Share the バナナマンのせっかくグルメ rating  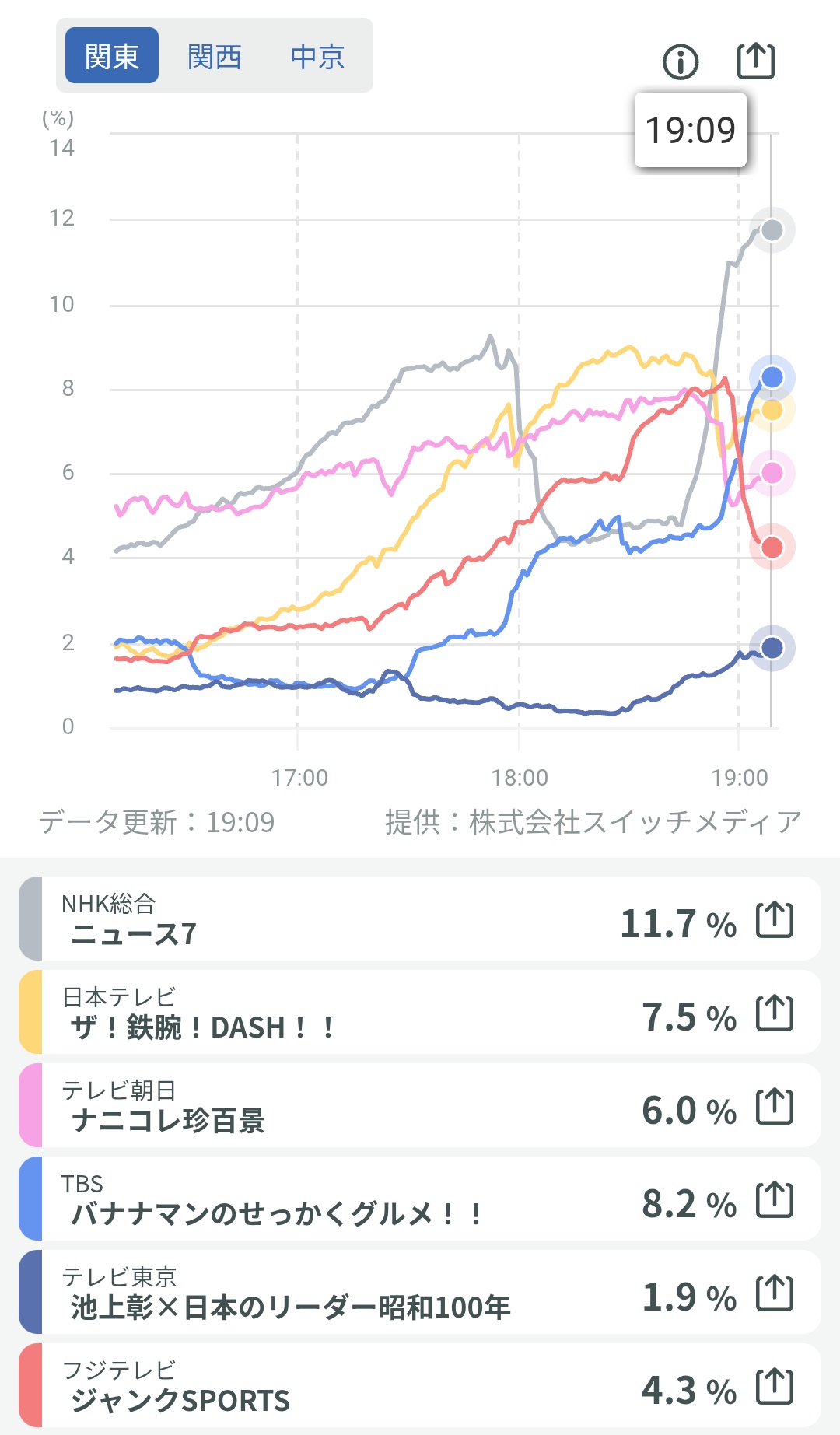tap(775, 1199)
